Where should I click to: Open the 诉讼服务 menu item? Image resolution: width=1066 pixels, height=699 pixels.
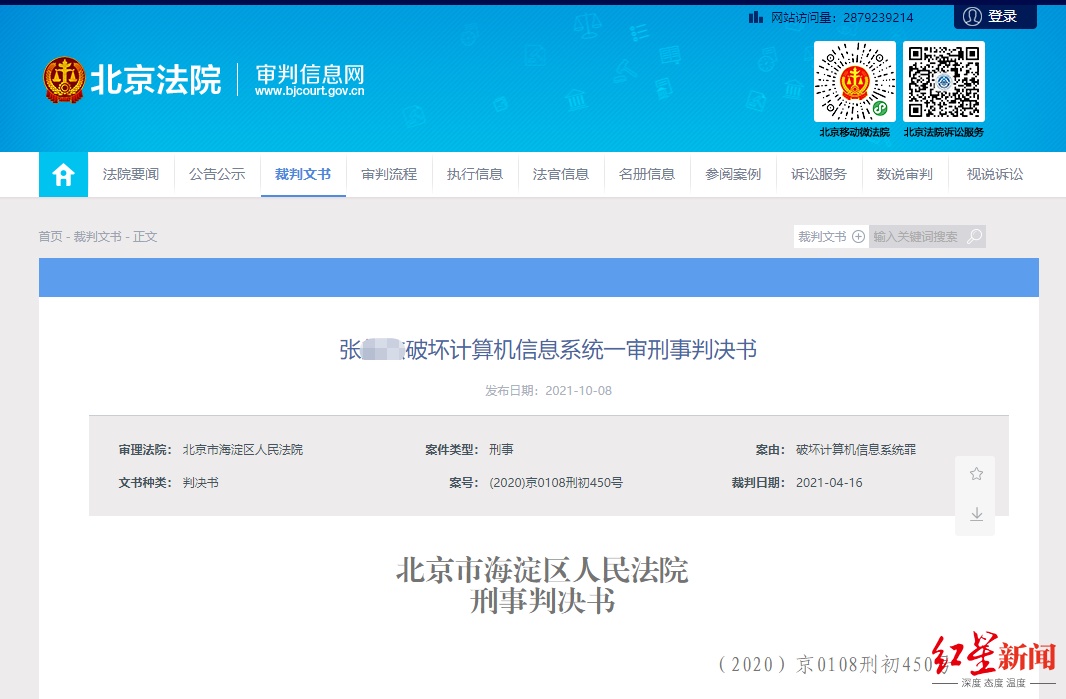tap(819, 174)
